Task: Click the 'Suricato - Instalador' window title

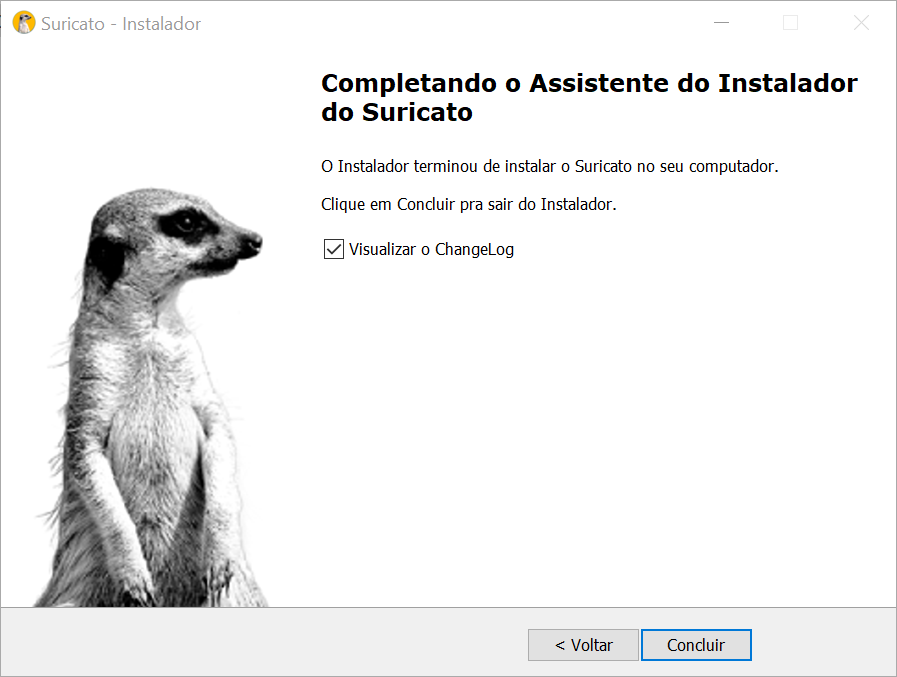Action: (x=121, y=24)
